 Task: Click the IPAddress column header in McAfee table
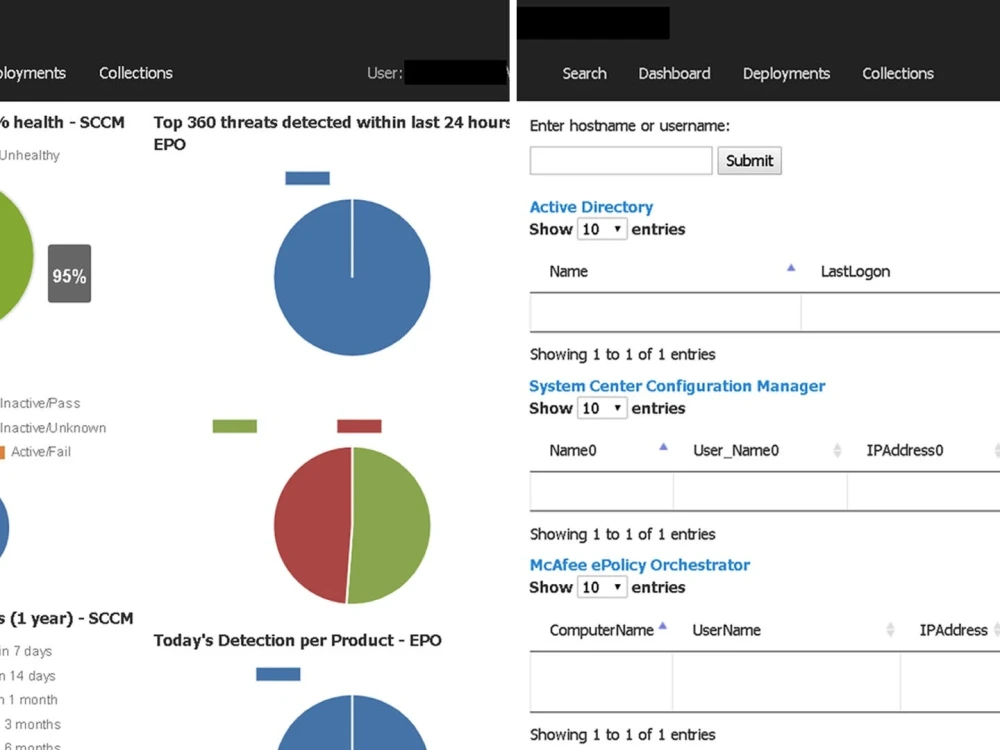pyautogui.click(x=953, y=630)
